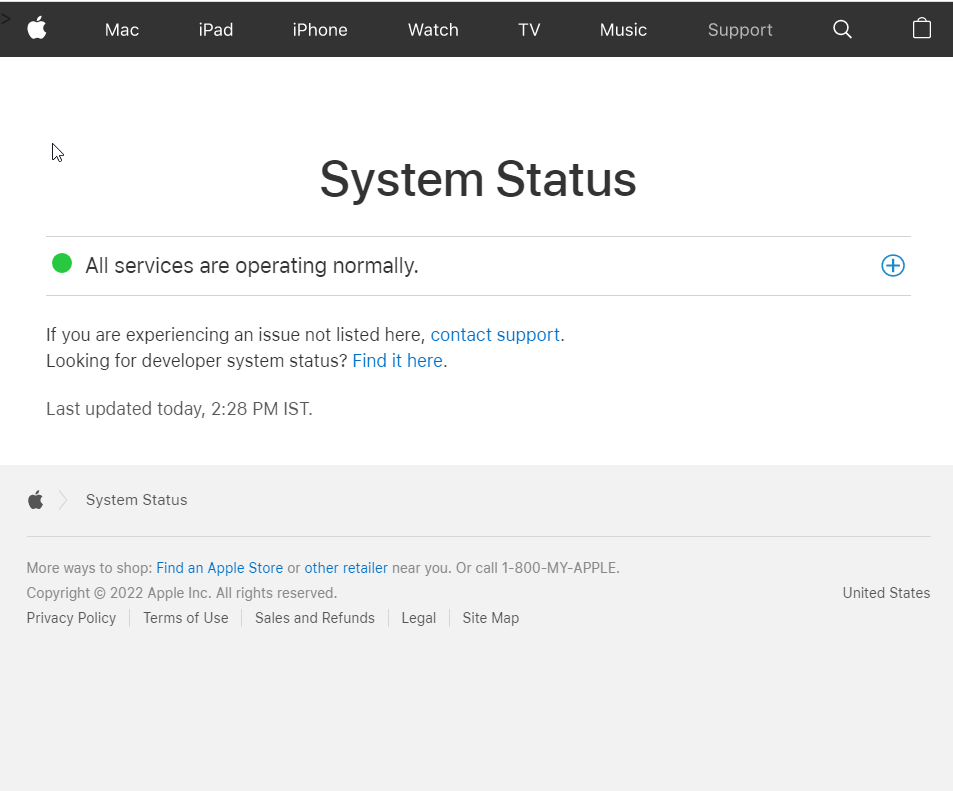Open the Privacy Policy footer link
Screen dimensions: 953x791
(x=71, y=618)
